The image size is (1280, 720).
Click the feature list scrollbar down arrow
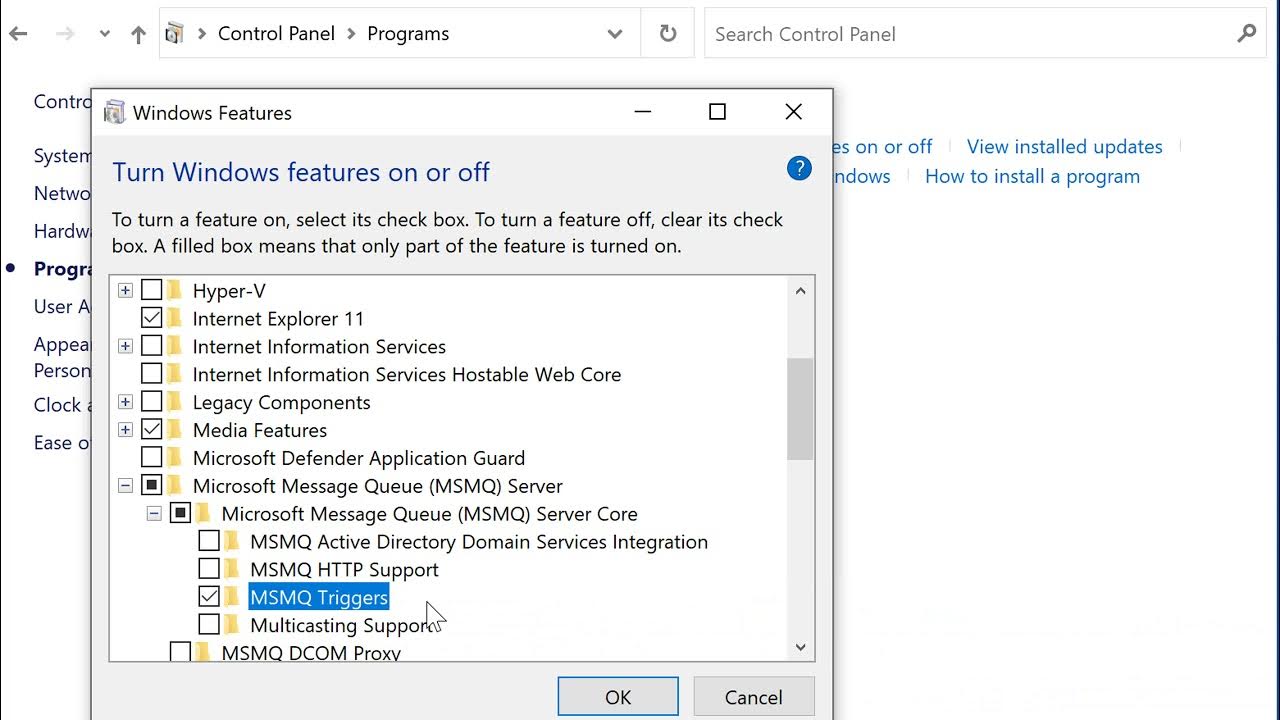click(x=800, y=647)
